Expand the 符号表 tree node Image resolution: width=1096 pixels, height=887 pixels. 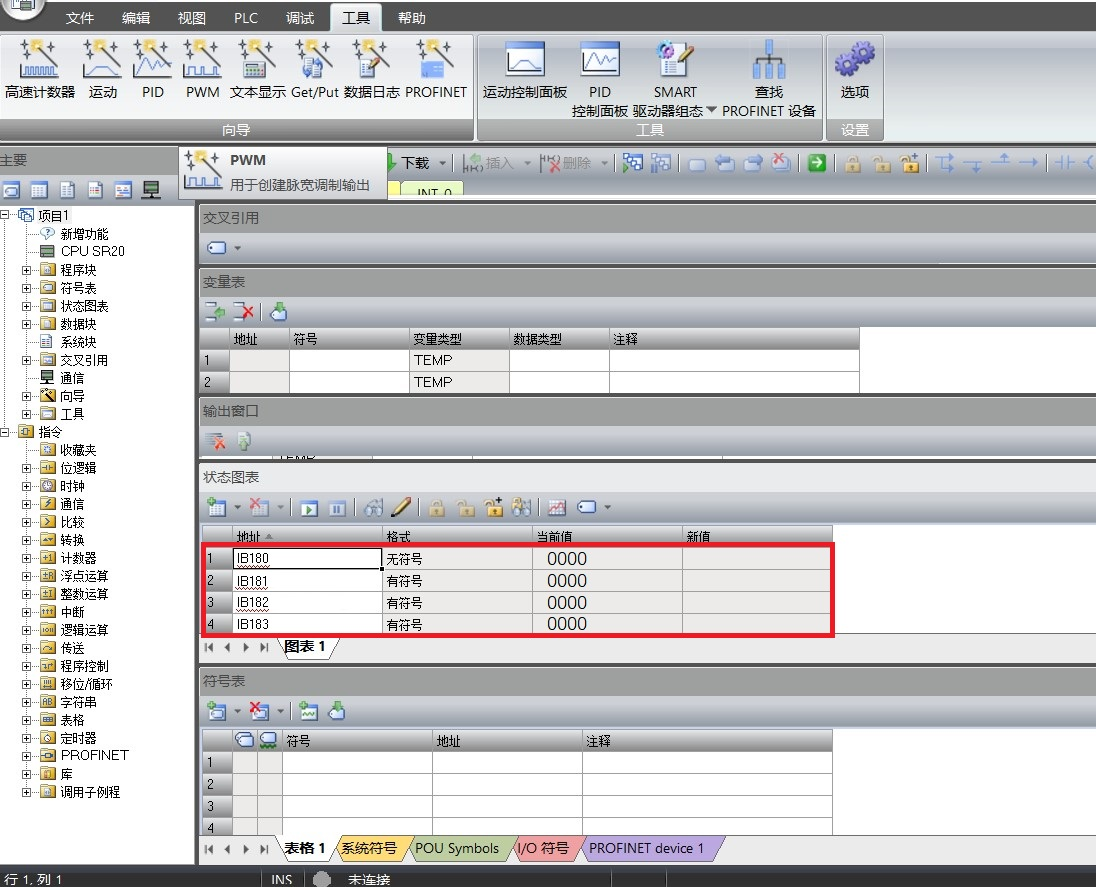coord(26,288)
